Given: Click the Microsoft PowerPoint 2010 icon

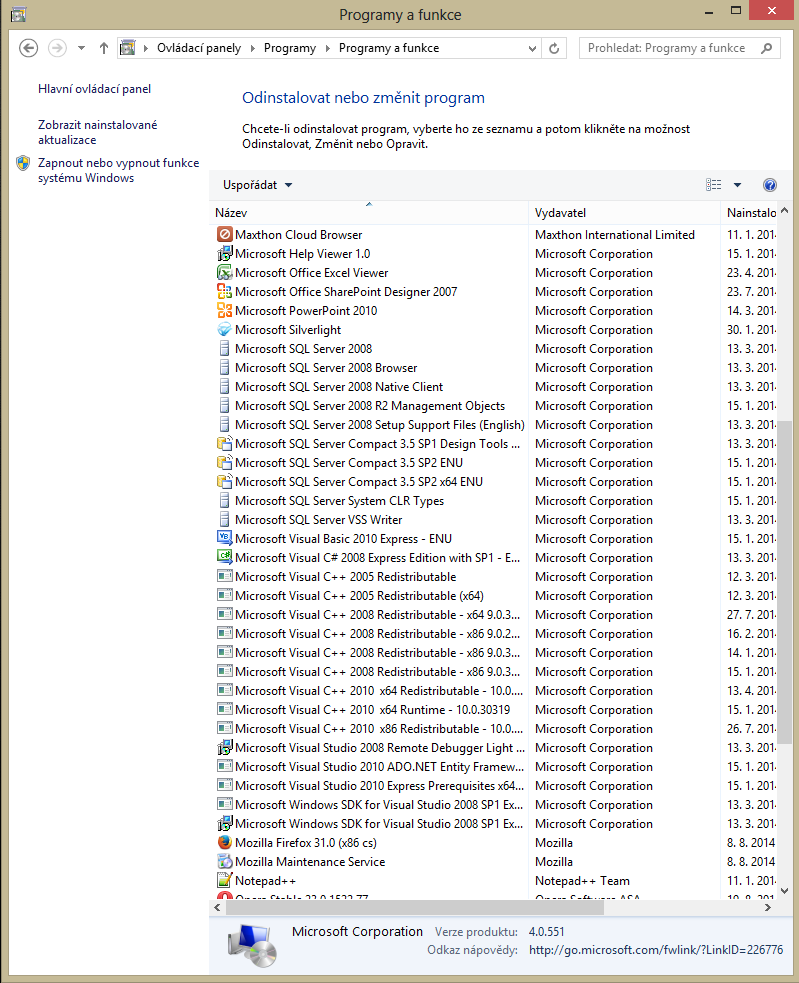Looking at the screenshot, I should [x=224, y=310].
